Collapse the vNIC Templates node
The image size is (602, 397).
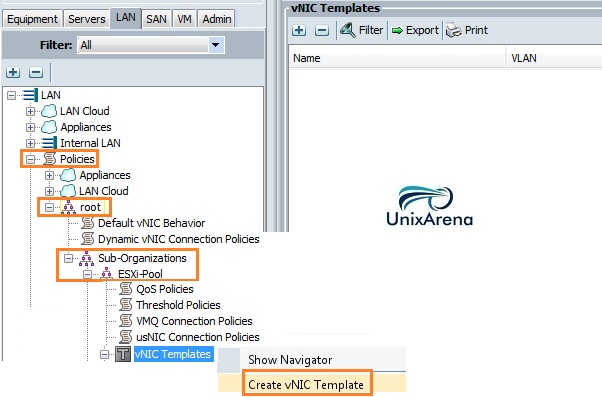click(104, 354)
